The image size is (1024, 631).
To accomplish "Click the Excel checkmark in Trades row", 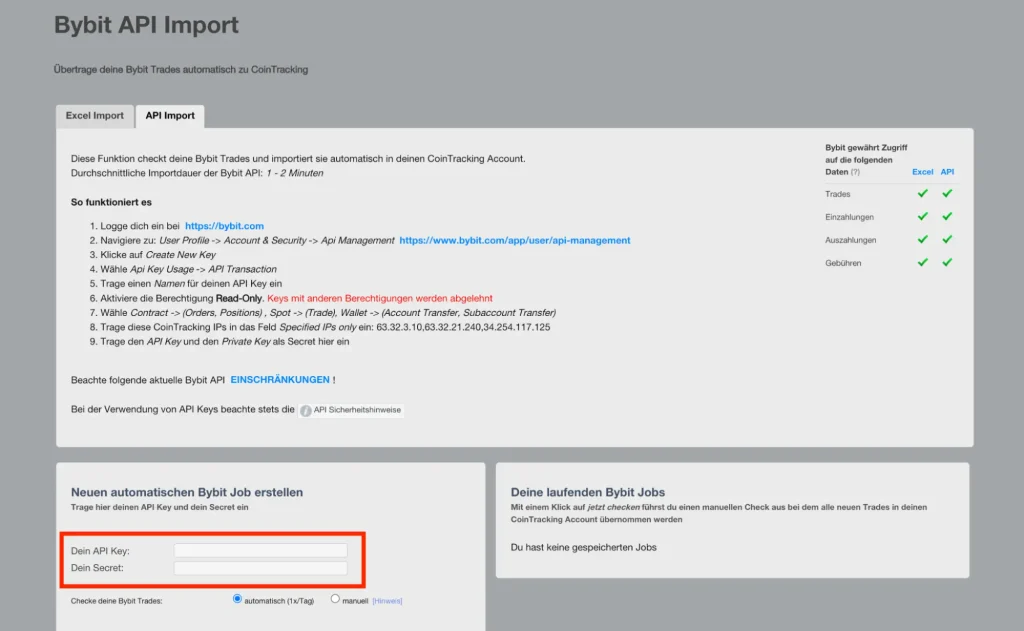I will click(x=923, y=194).
